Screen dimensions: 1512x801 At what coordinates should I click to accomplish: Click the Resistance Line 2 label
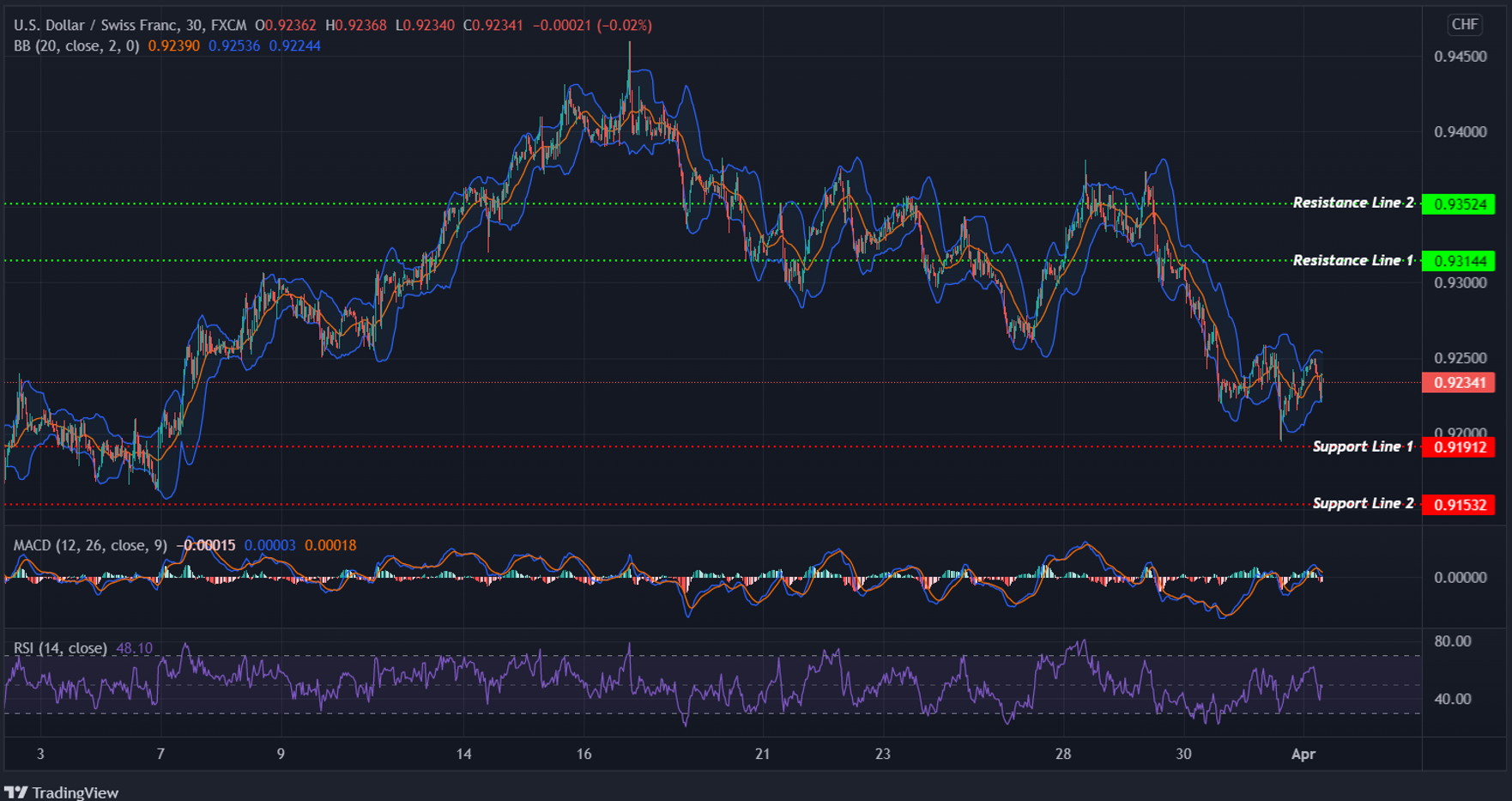click(x=1352, y=203)
